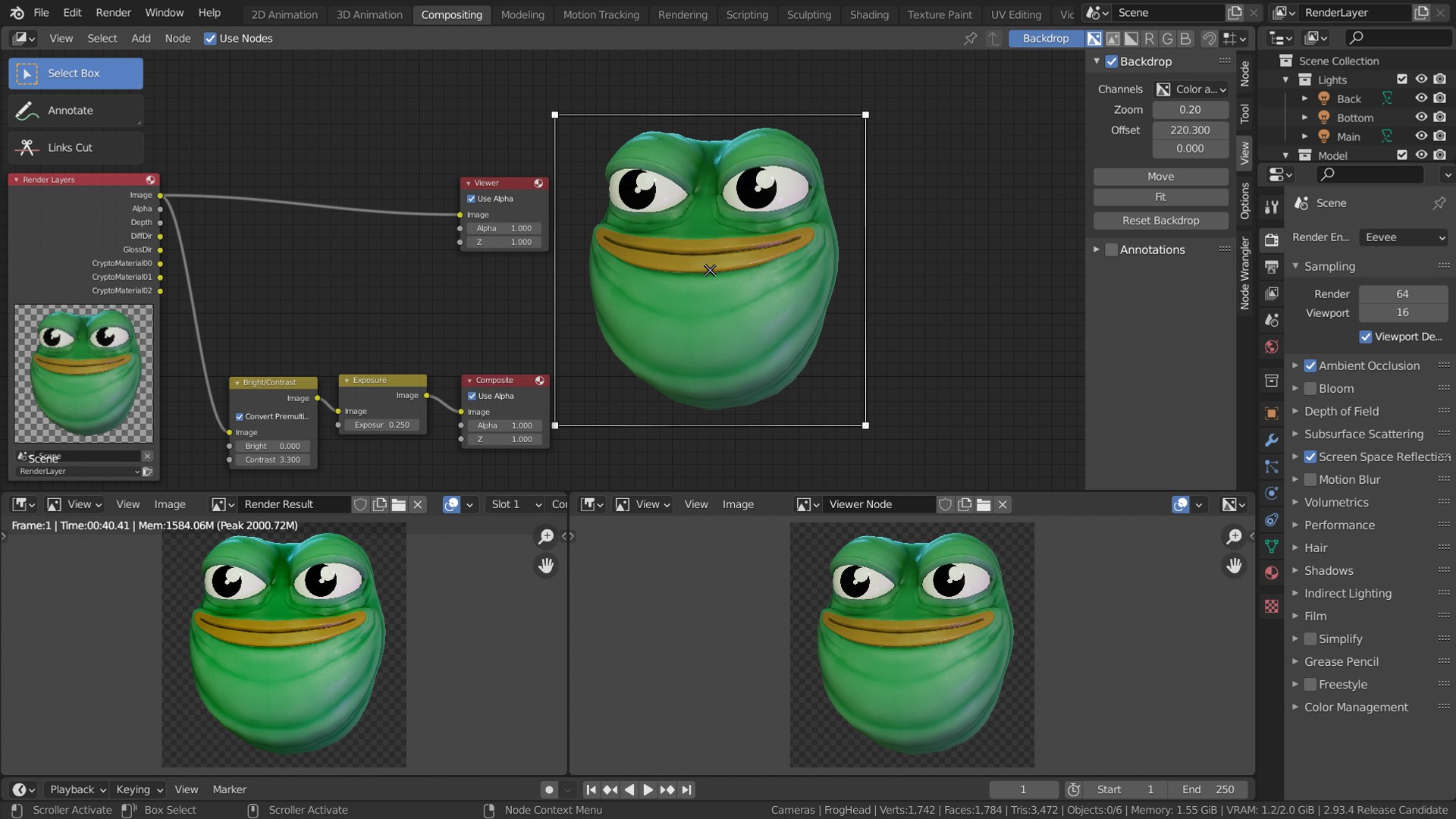Activate the Links Cut tool
The image size is (1456, 819).
click(75, 148)
